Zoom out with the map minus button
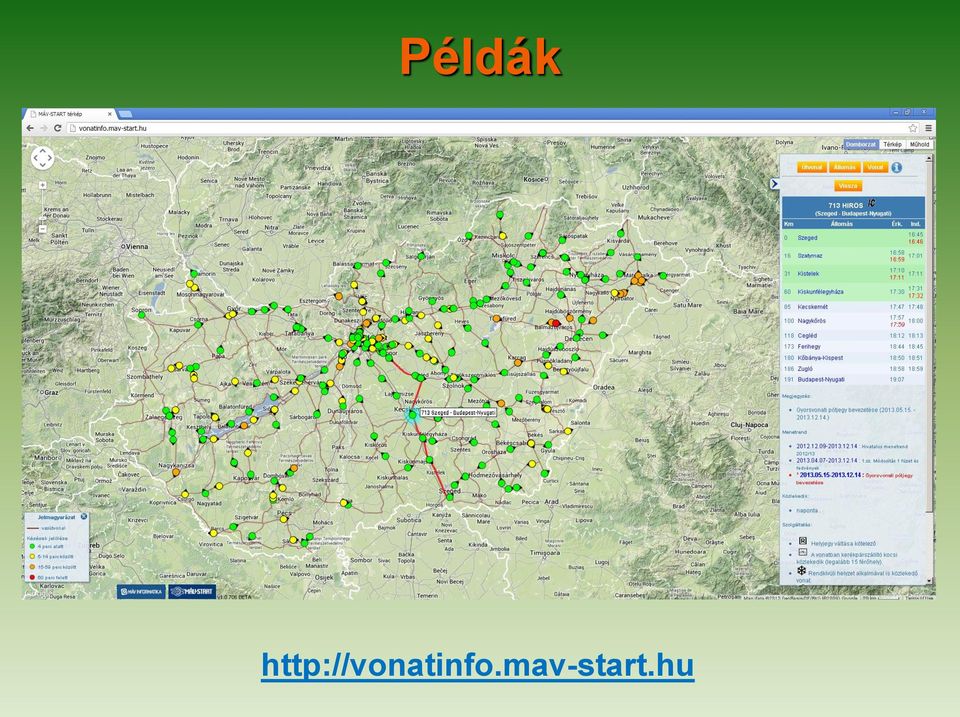 42,229
